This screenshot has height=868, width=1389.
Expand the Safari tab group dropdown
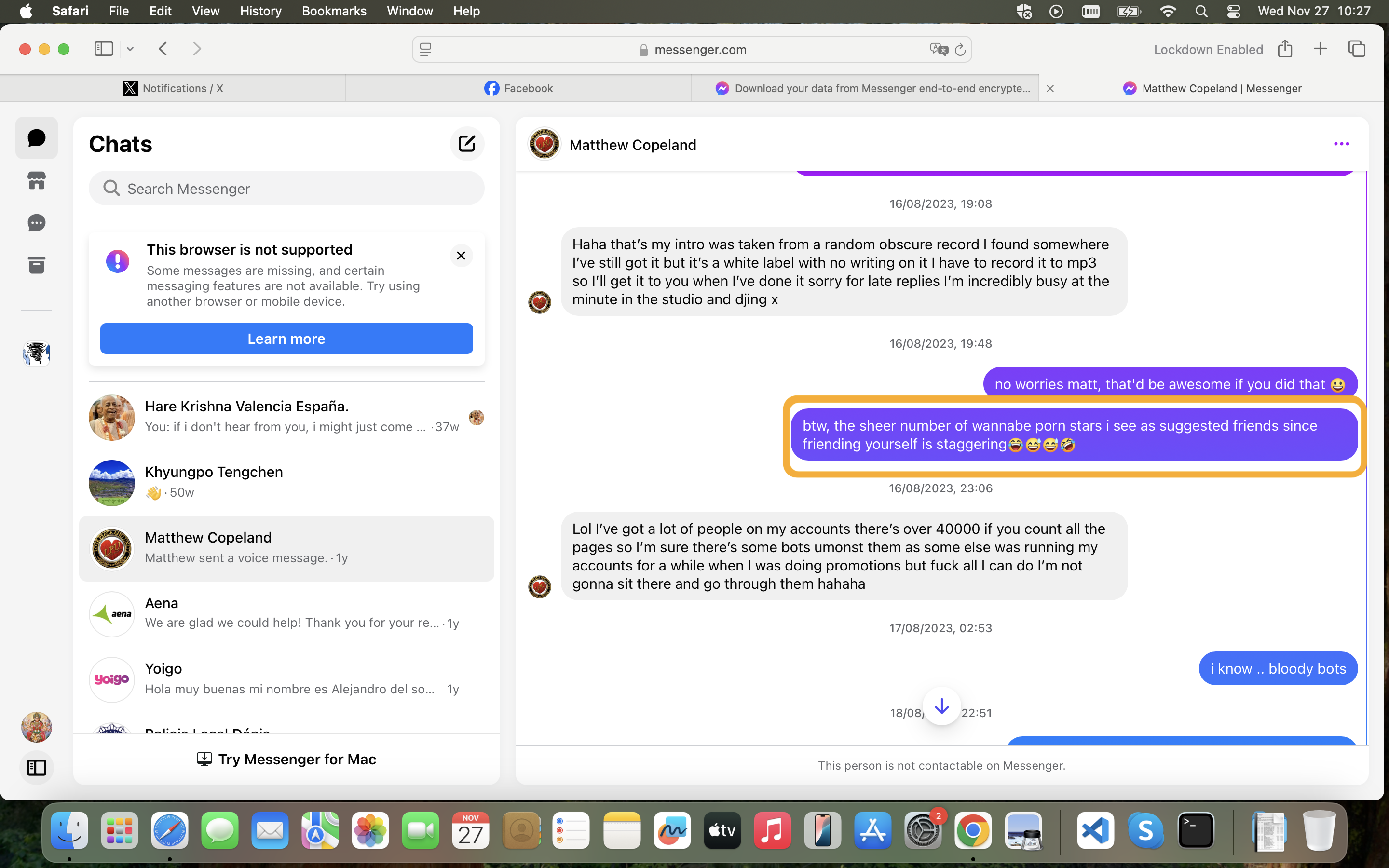[130, 49]
